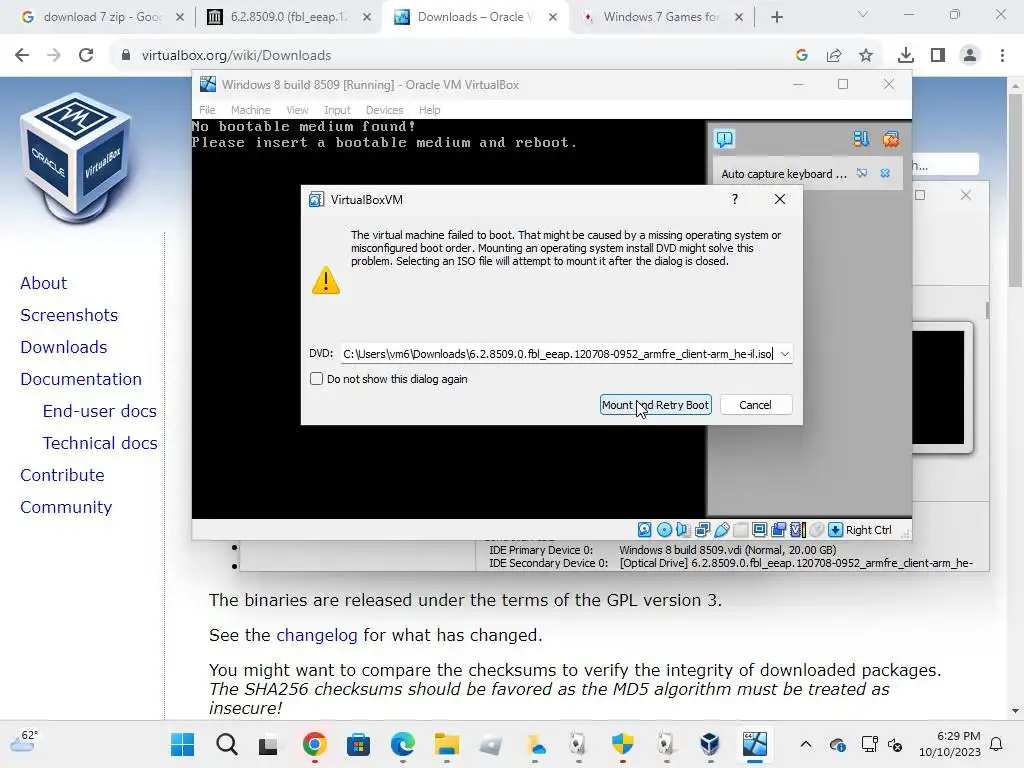Open the Technical docs link
Image resolution: width=1024 pixels, height=768 pixels.
coord(100,443)
